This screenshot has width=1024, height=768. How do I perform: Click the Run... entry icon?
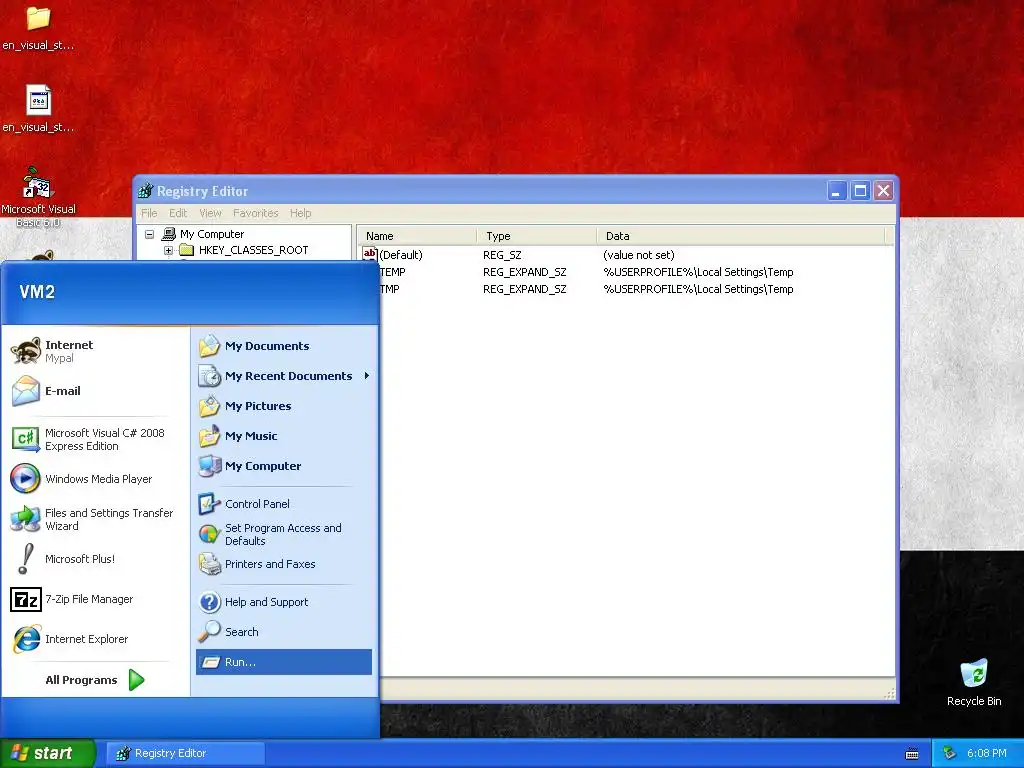pos(210,662)
